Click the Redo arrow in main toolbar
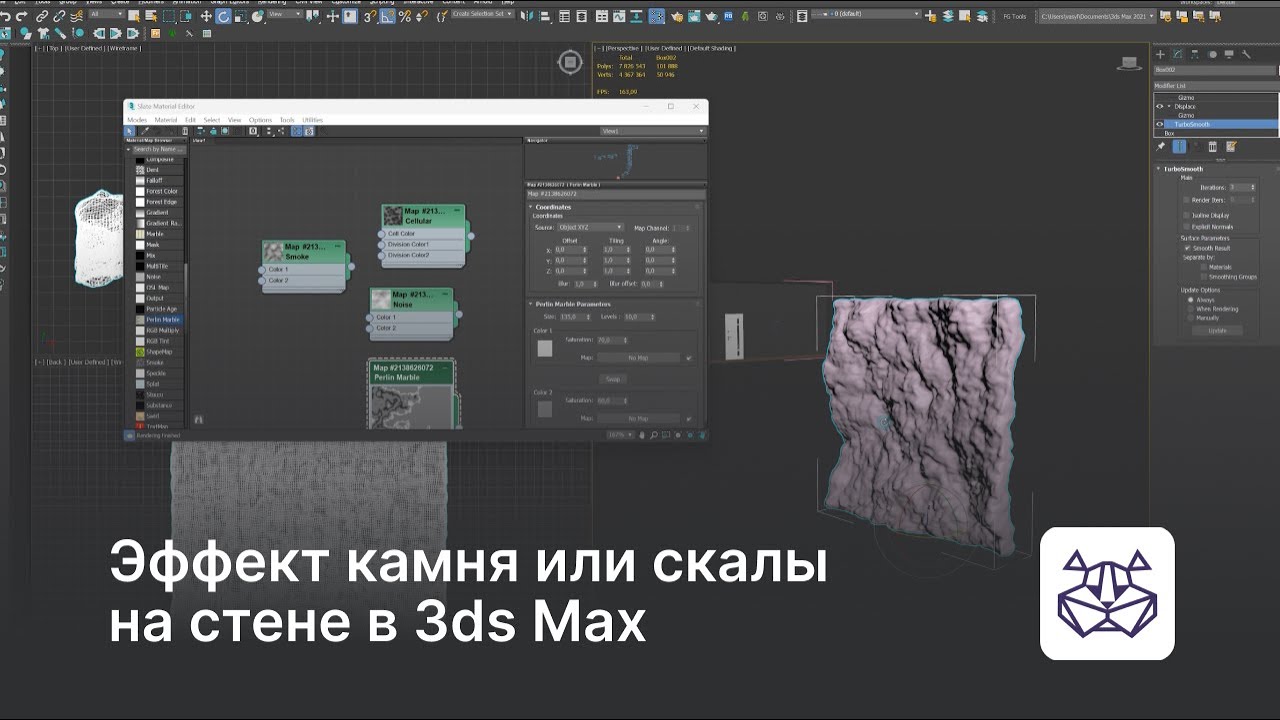1280x720 pixels. tap(21, 16)
